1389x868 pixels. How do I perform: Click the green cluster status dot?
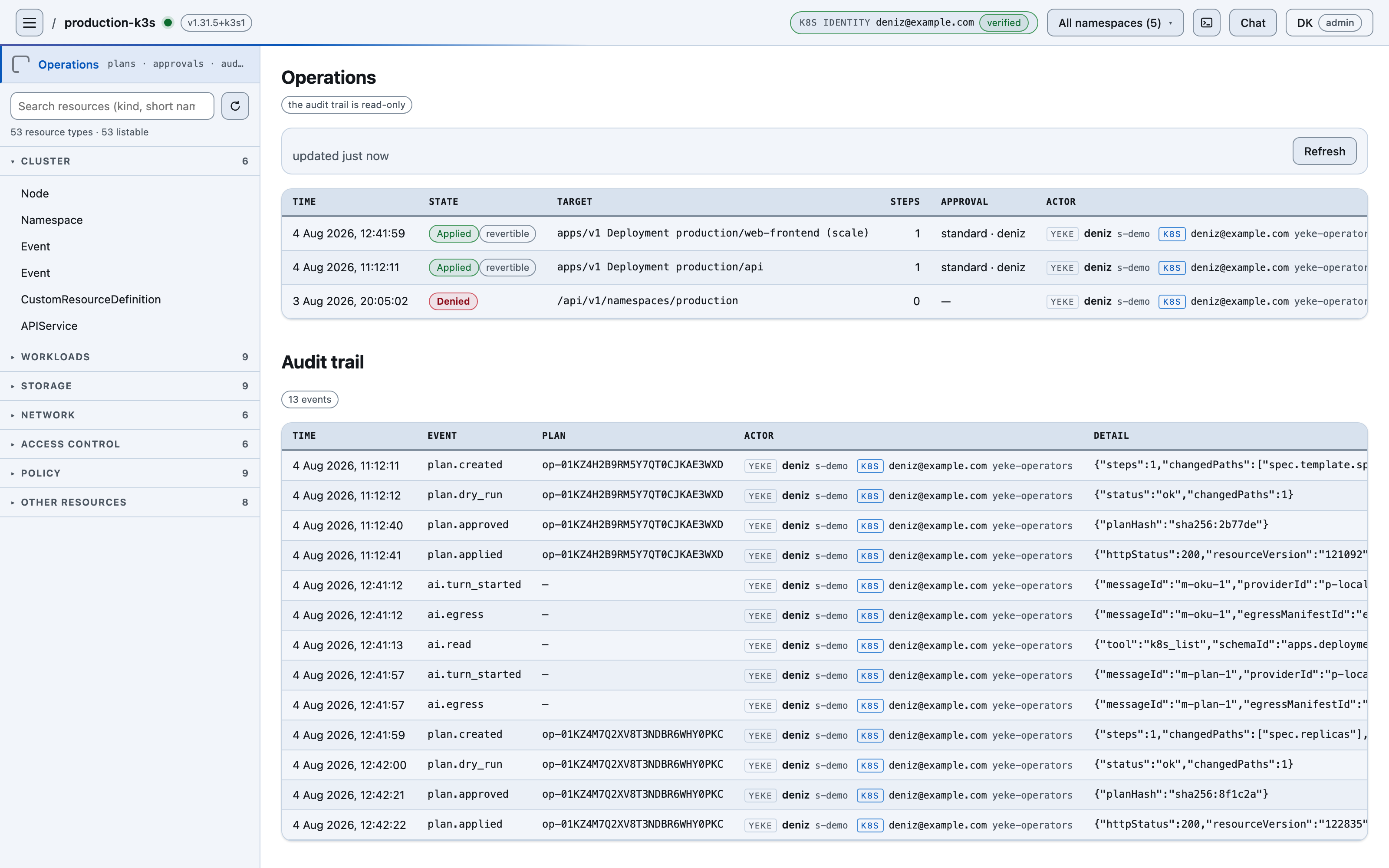coord(168,23)
